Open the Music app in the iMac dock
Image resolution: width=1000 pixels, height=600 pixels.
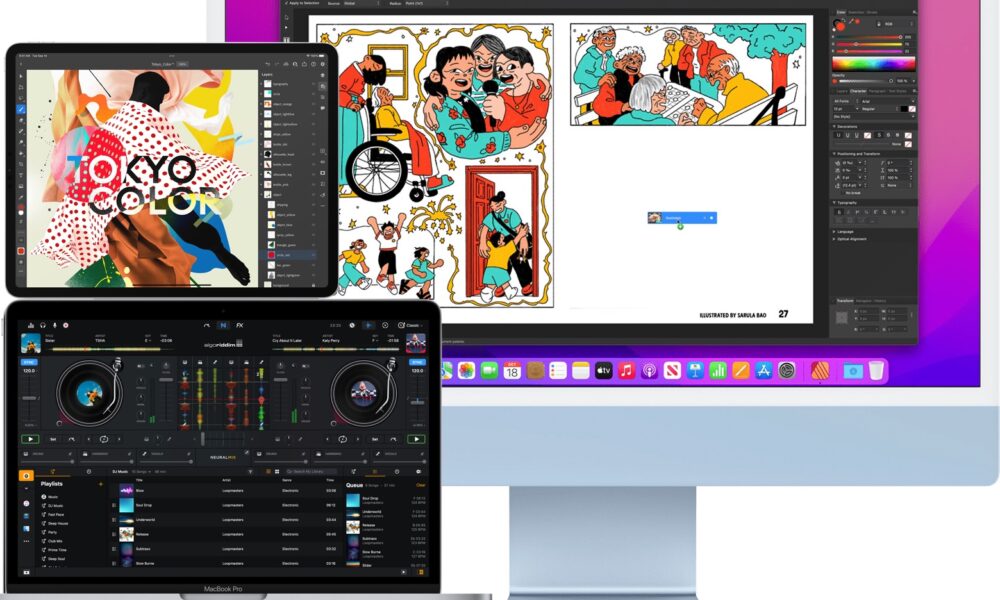pos(626,370)
